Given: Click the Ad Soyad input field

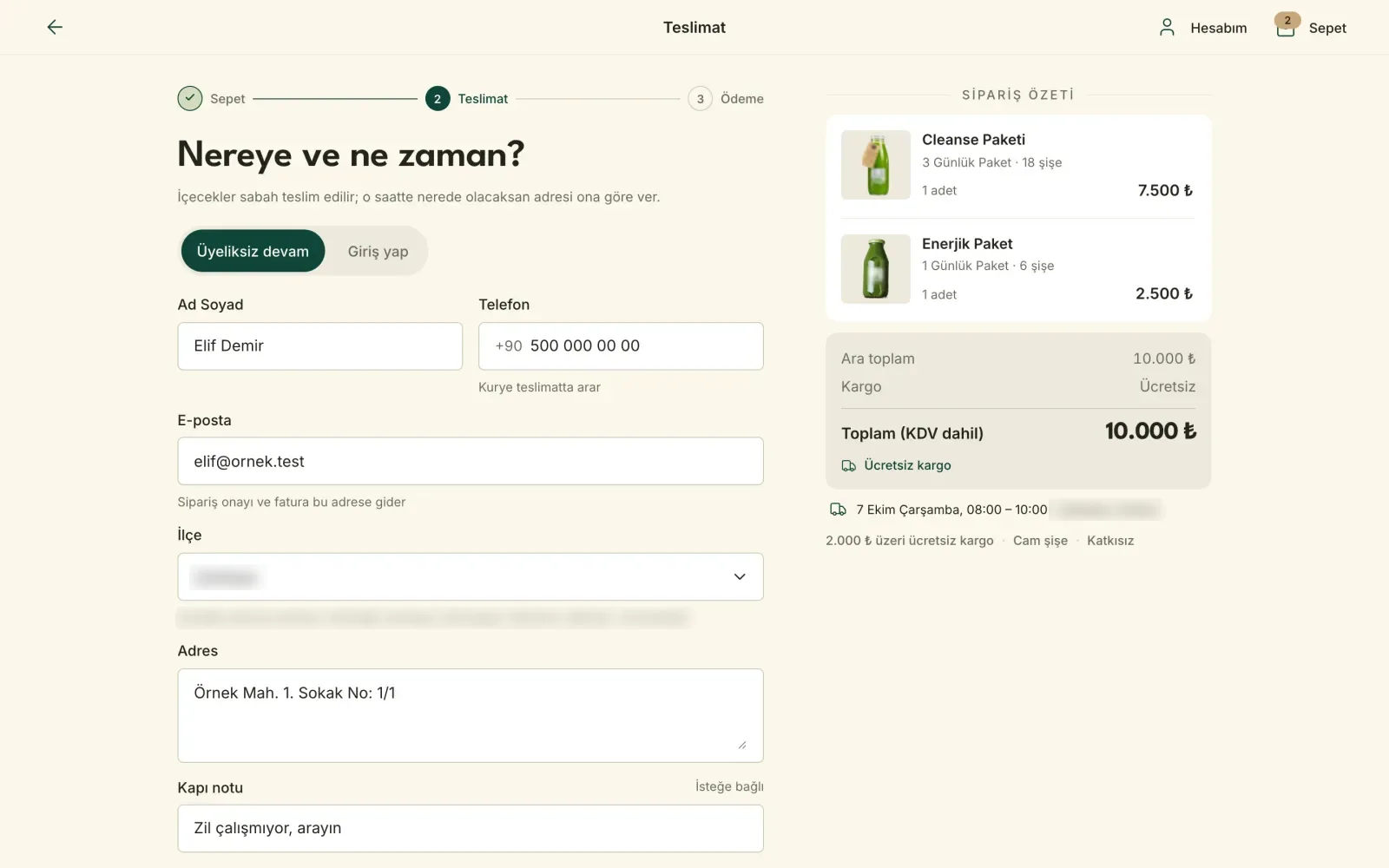Looking at the screenshot, I should click(320, 346).
